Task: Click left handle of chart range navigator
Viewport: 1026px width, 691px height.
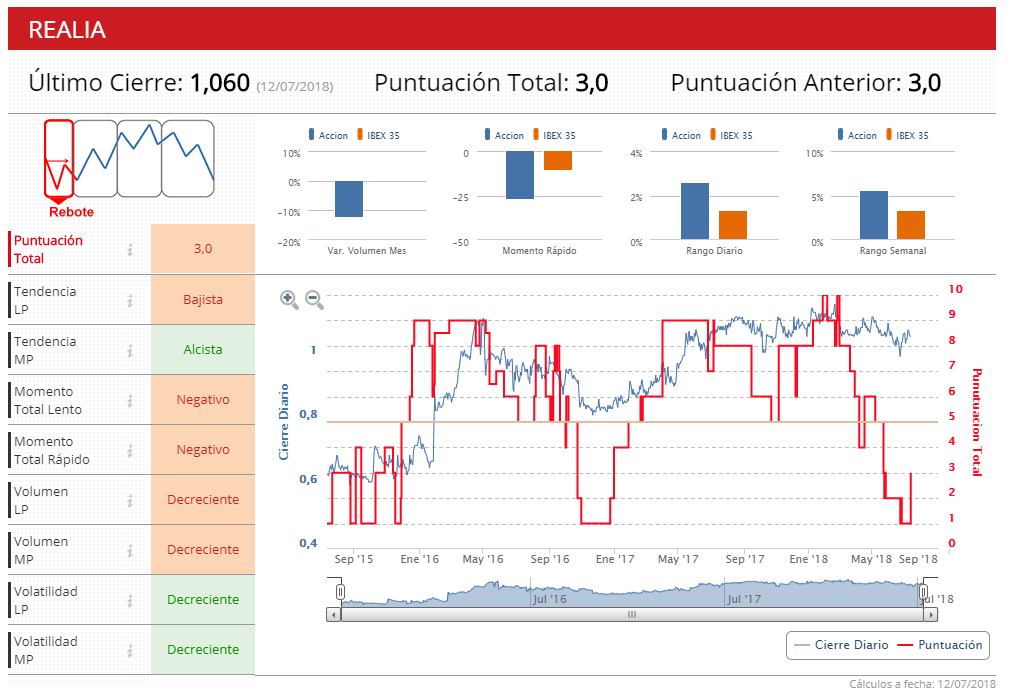Action: point(340,592)
